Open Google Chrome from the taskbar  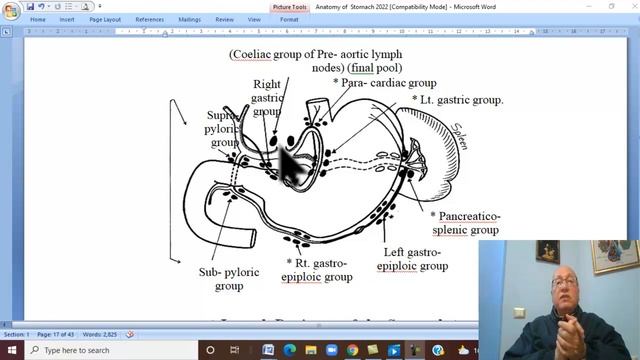coord(352,350)
